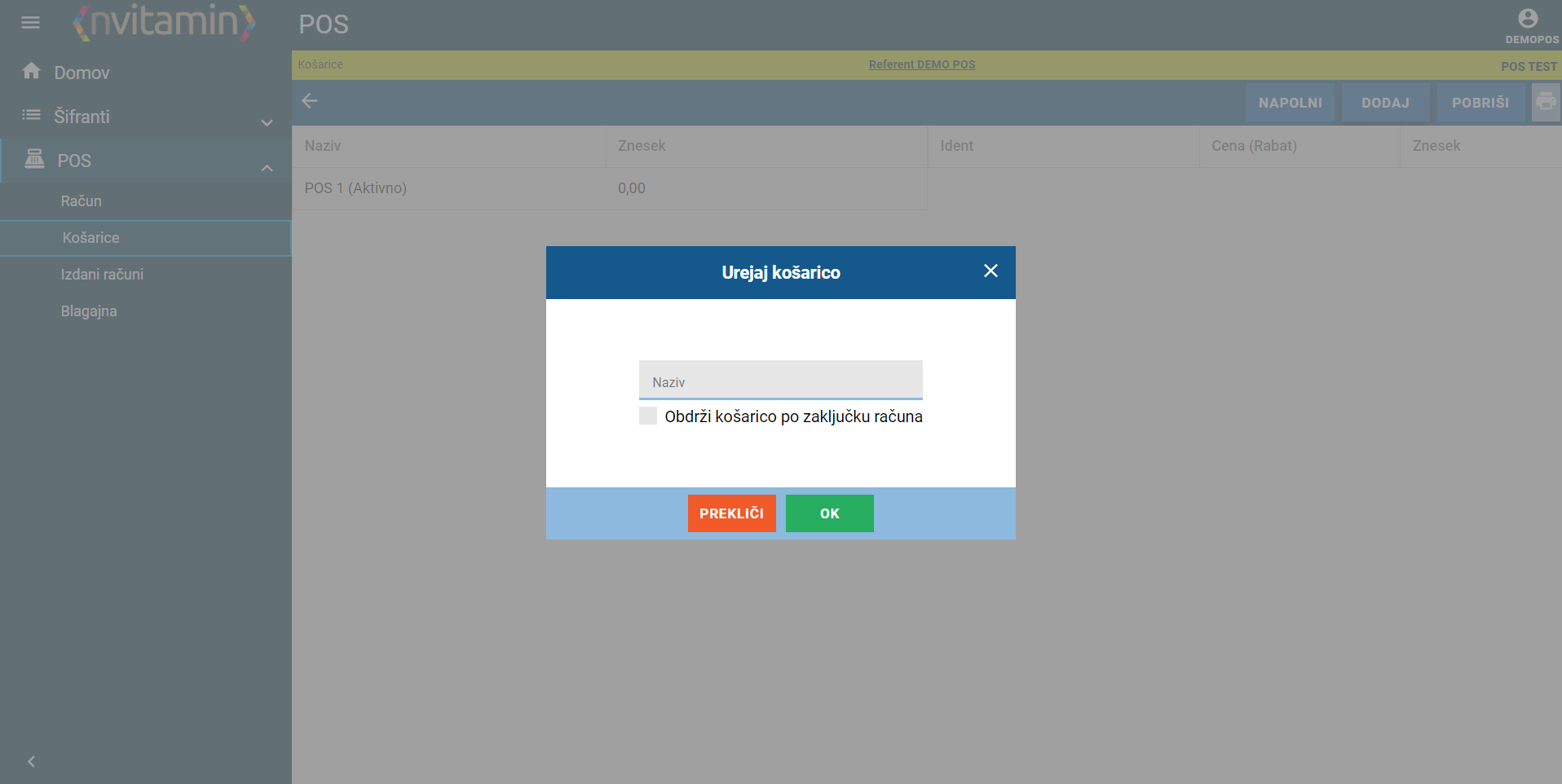Enable Obdrži košarico po zaključku računa
This screenshot has width=1562, height=784.
(x=648, y=416)
